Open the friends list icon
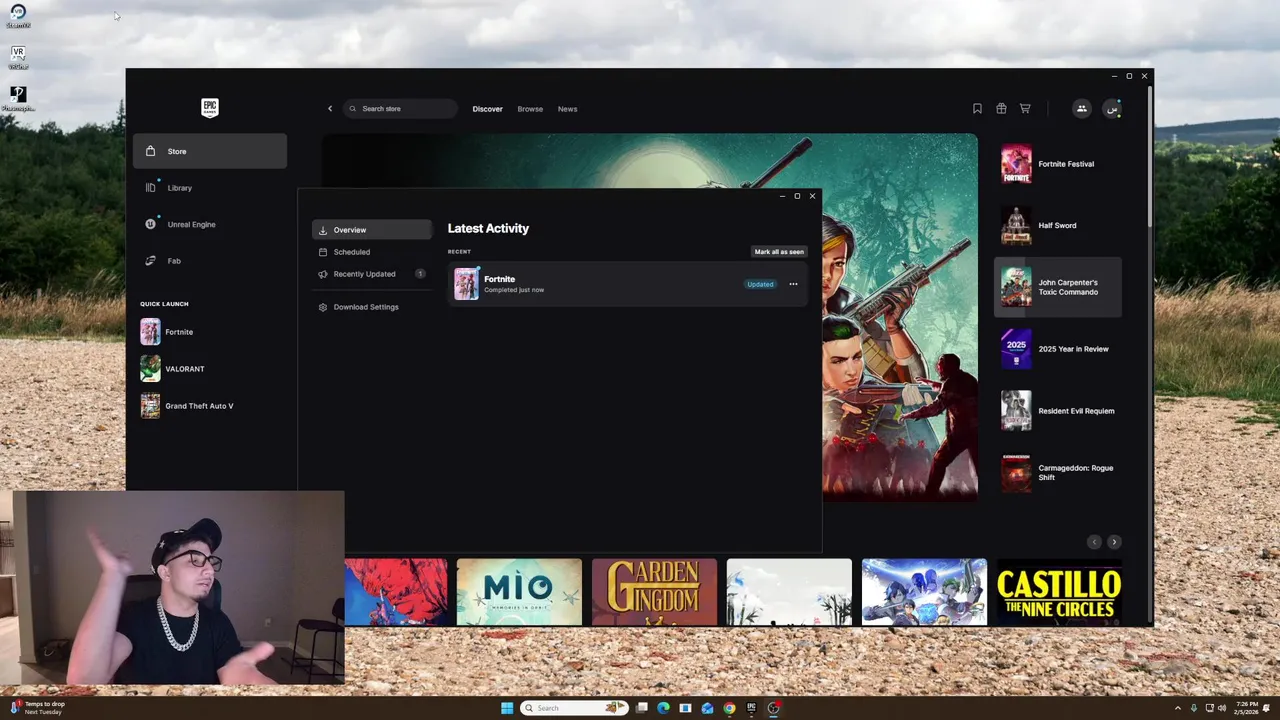This screenshot has height=720, width=1280. point(1081,109)
